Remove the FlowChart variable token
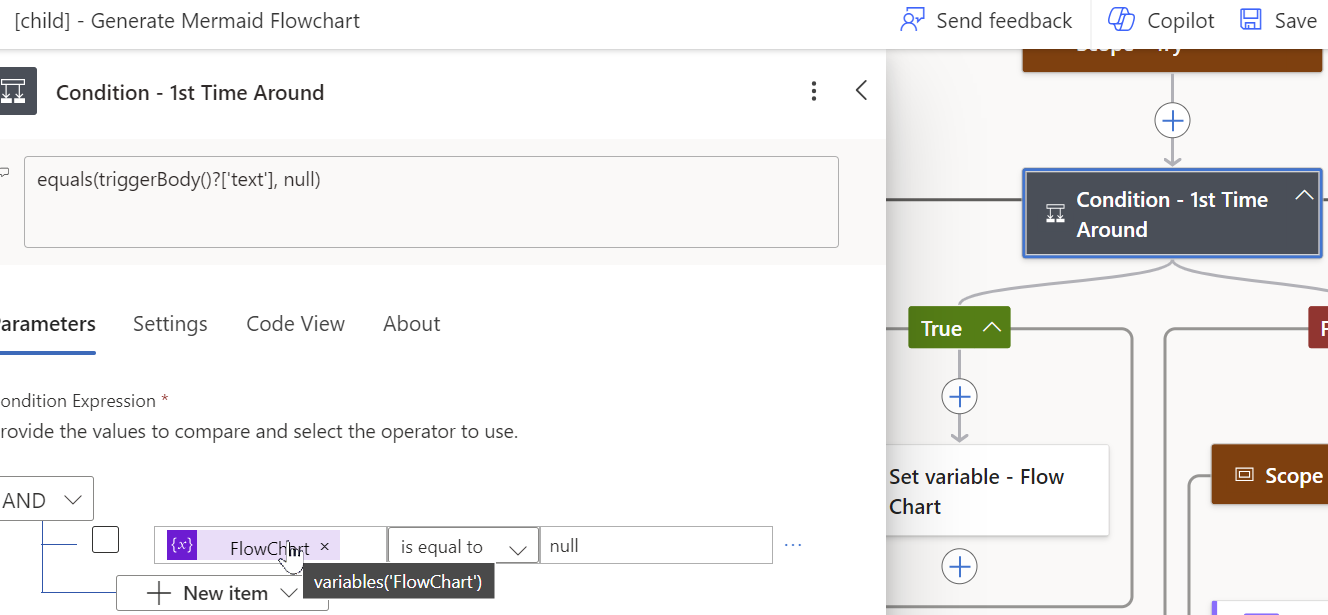Image resolution: width=1328 pixels, height=615 pixels. (x=324, y=547)
